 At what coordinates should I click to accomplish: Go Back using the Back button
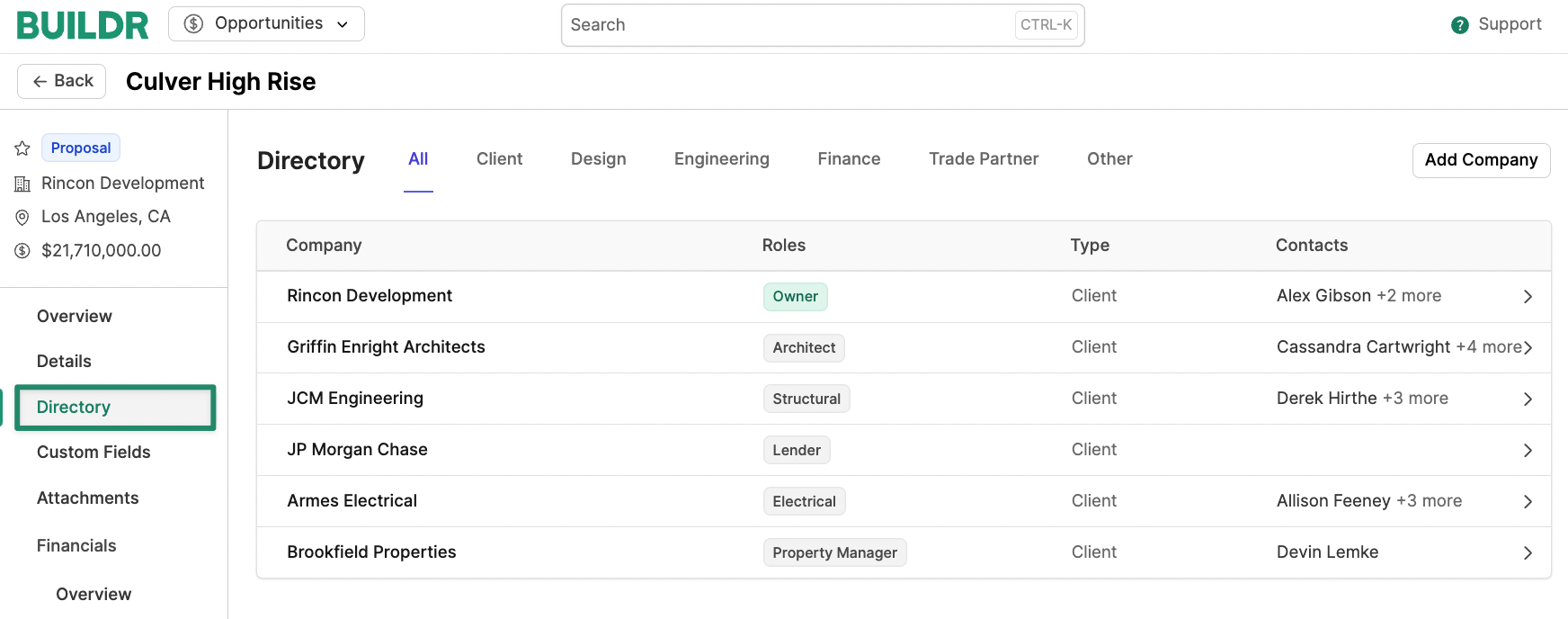click(x=62, y=81)
